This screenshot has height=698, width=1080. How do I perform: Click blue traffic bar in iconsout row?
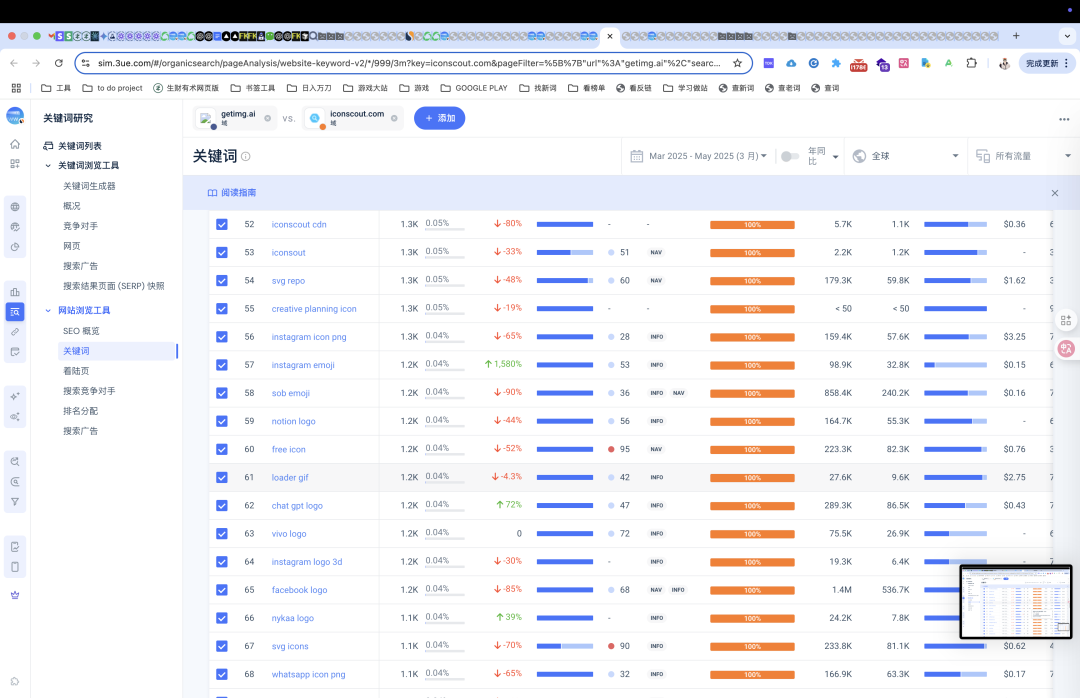tap(565, 253)
